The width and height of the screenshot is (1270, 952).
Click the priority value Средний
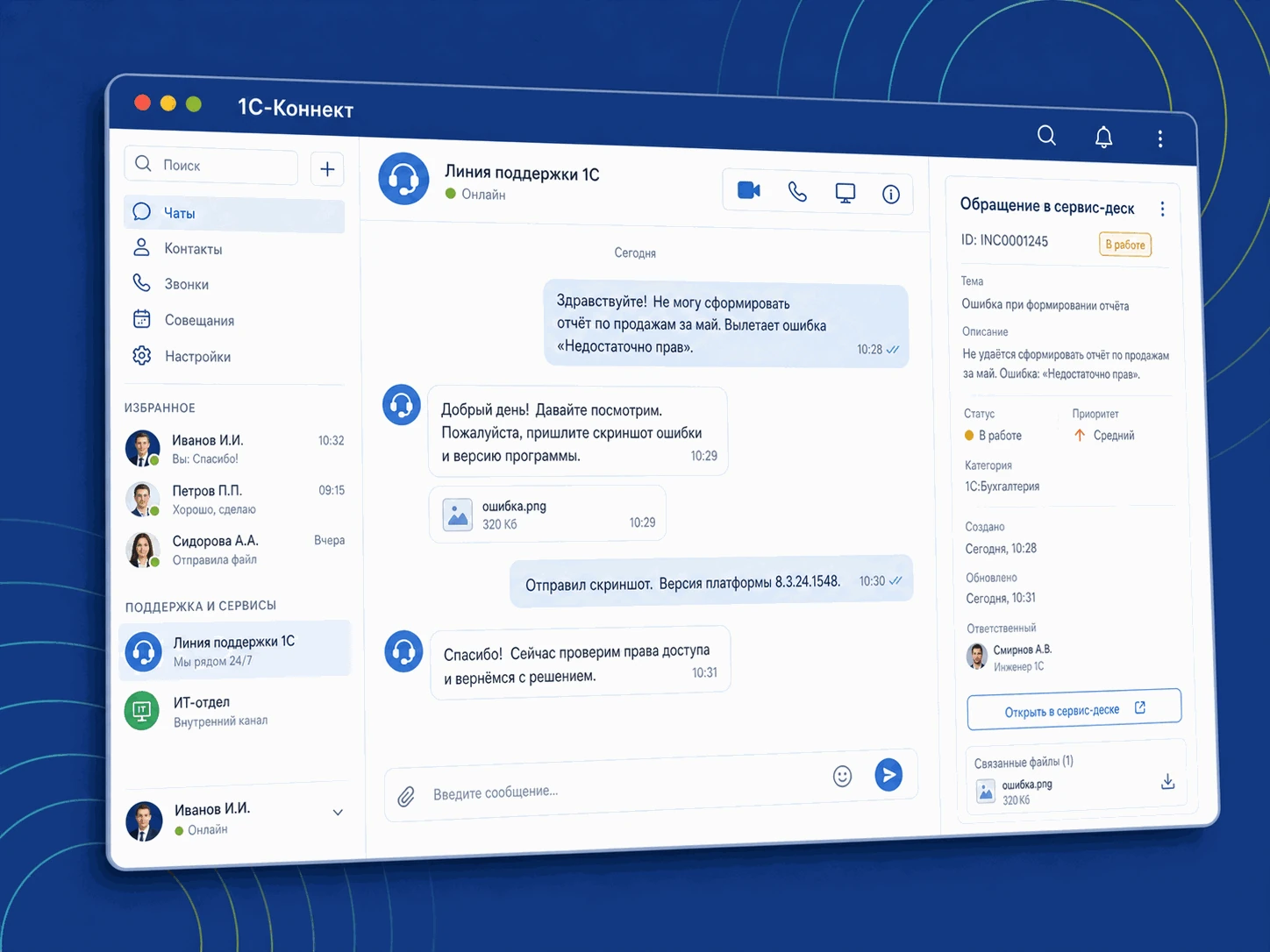[x=1114, y=436]
